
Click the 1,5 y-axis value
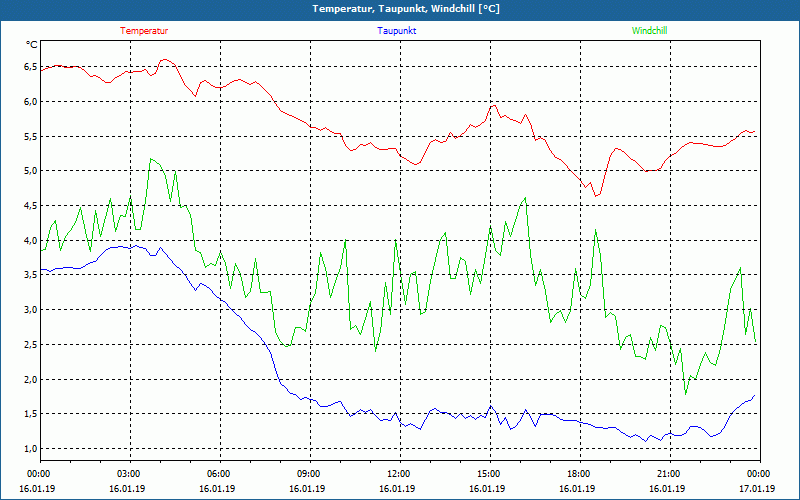31,414
